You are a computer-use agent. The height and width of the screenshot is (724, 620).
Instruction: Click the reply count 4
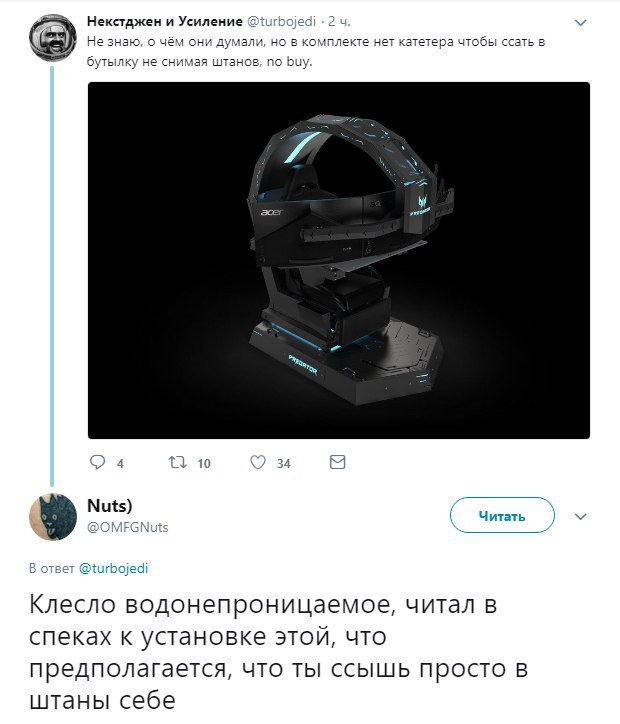coord(120,464)
